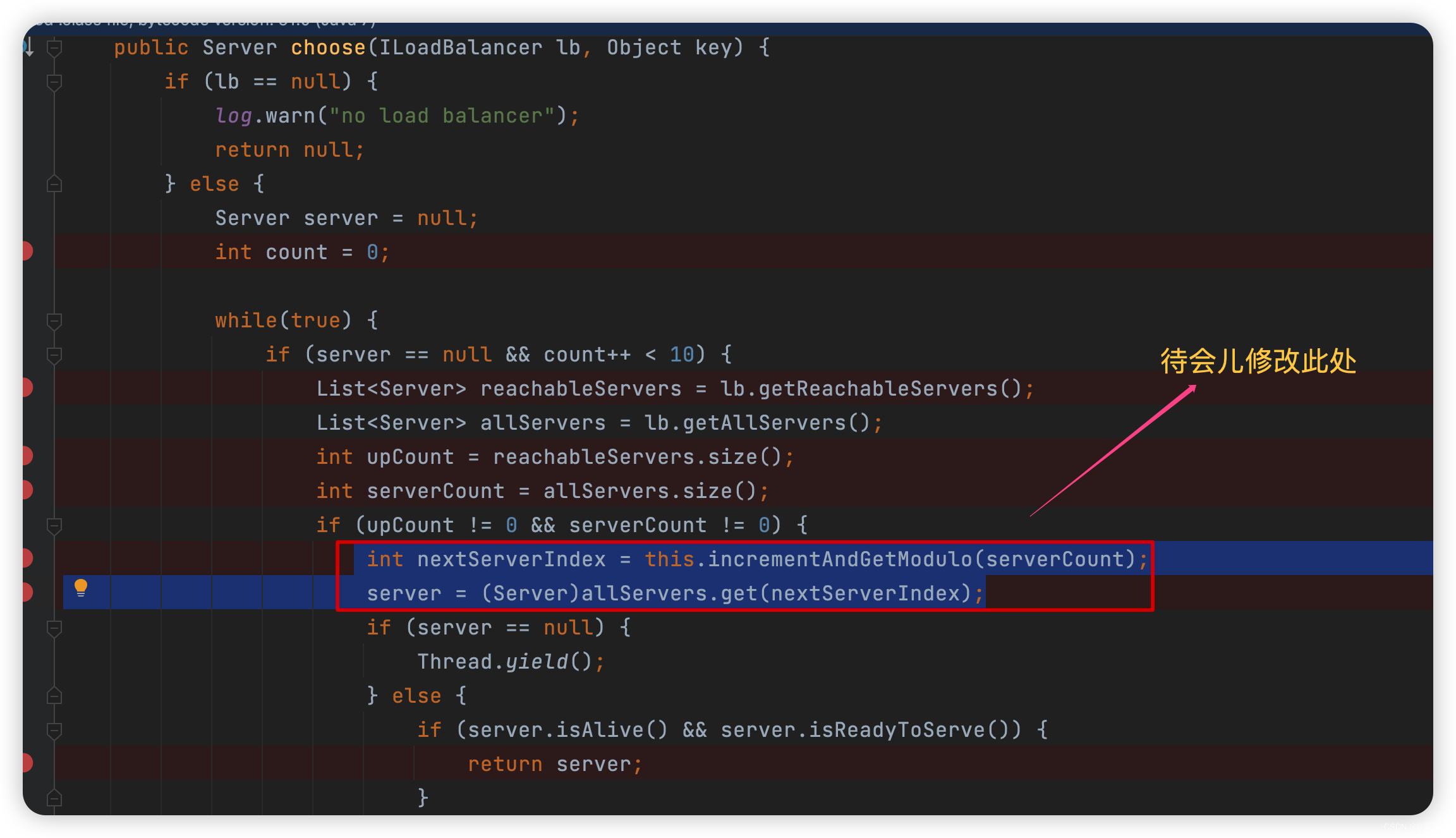Toggle breakpoint on 'return server' line
This screenshot has width=1456, height=838.
point(27,763)
